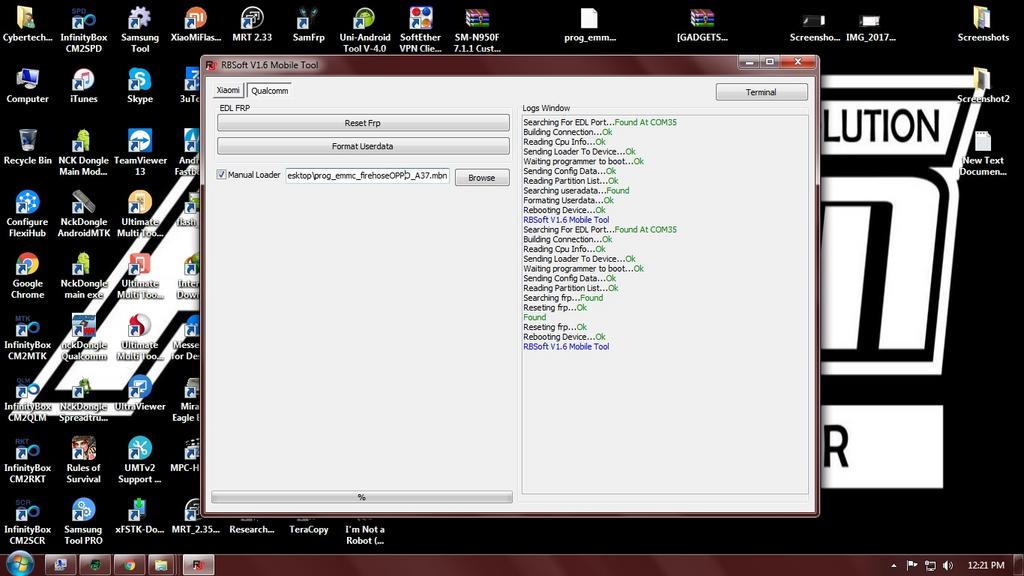
Task: Open Samsung Tool desktop shortcut
Action: click(x=140, y=30)
